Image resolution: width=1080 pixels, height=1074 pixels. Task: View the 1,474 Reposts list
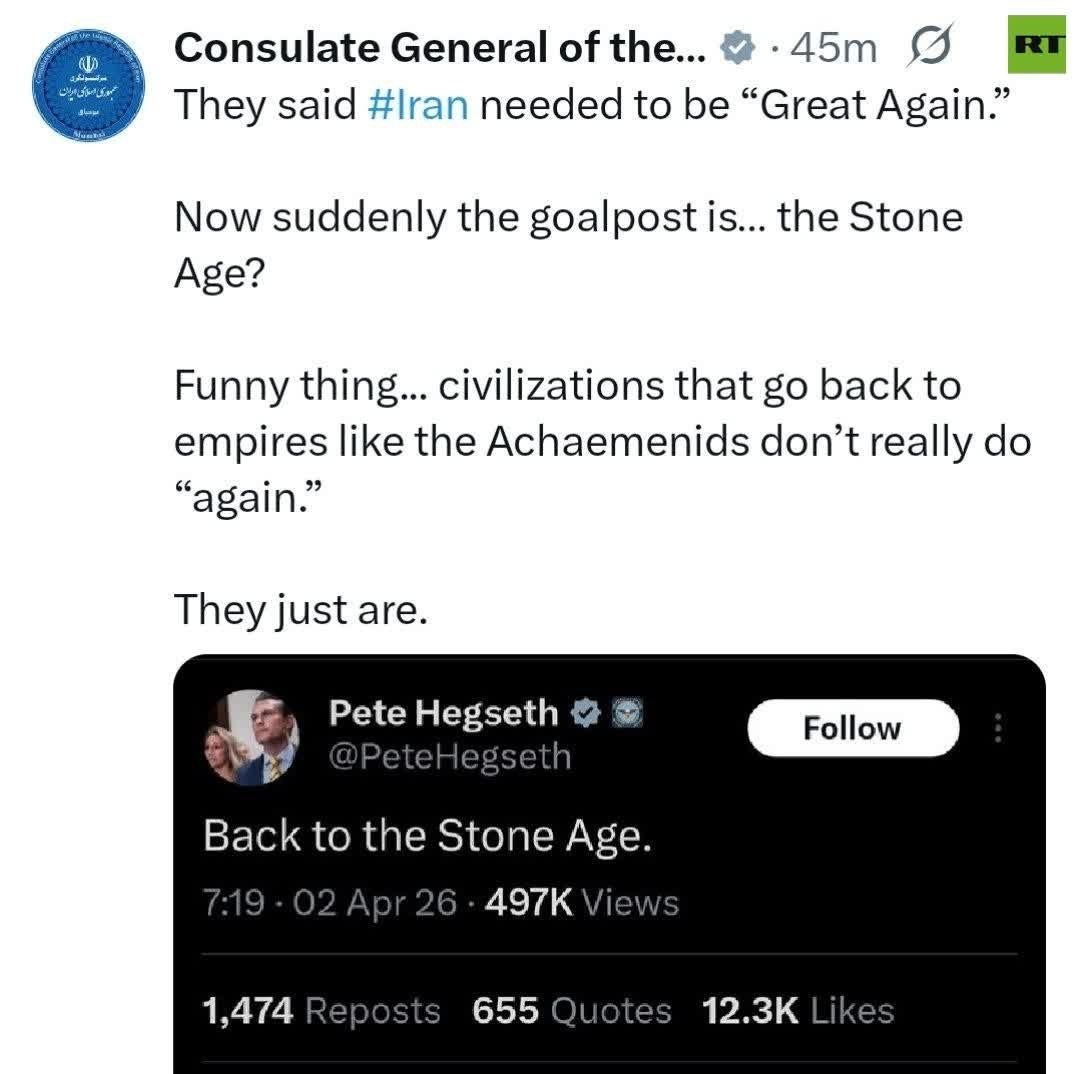coord(321,1011)
